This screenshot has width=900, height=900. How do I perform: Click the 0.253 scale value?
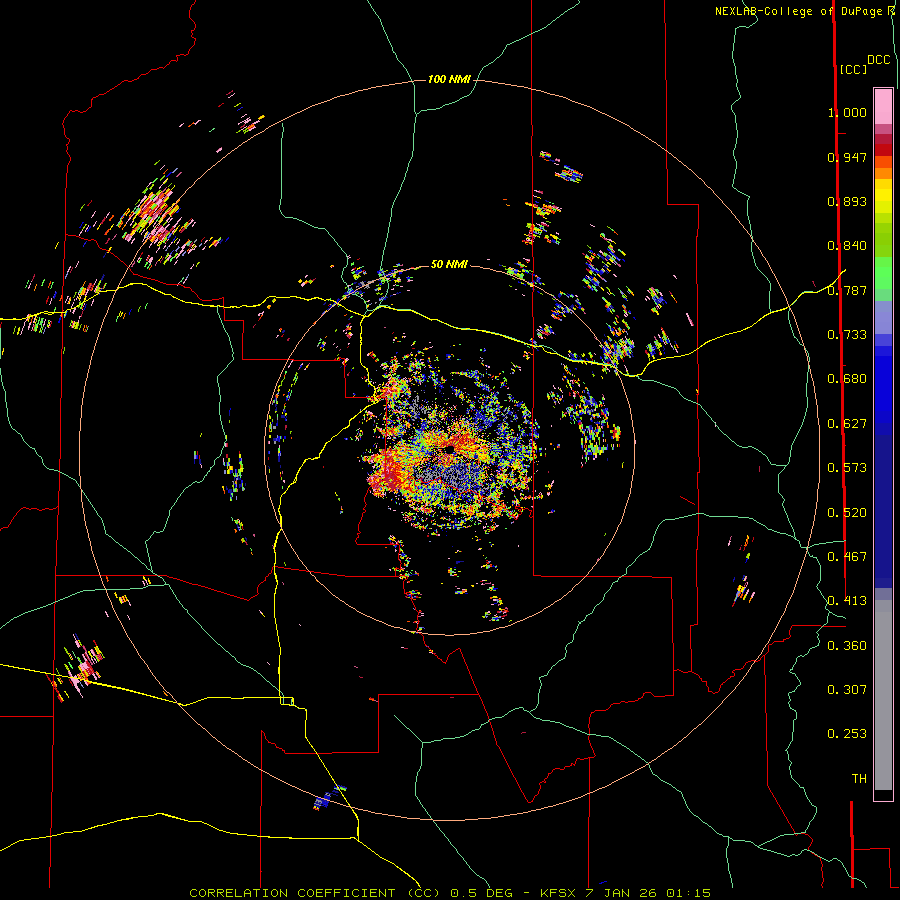click(847, 734)
